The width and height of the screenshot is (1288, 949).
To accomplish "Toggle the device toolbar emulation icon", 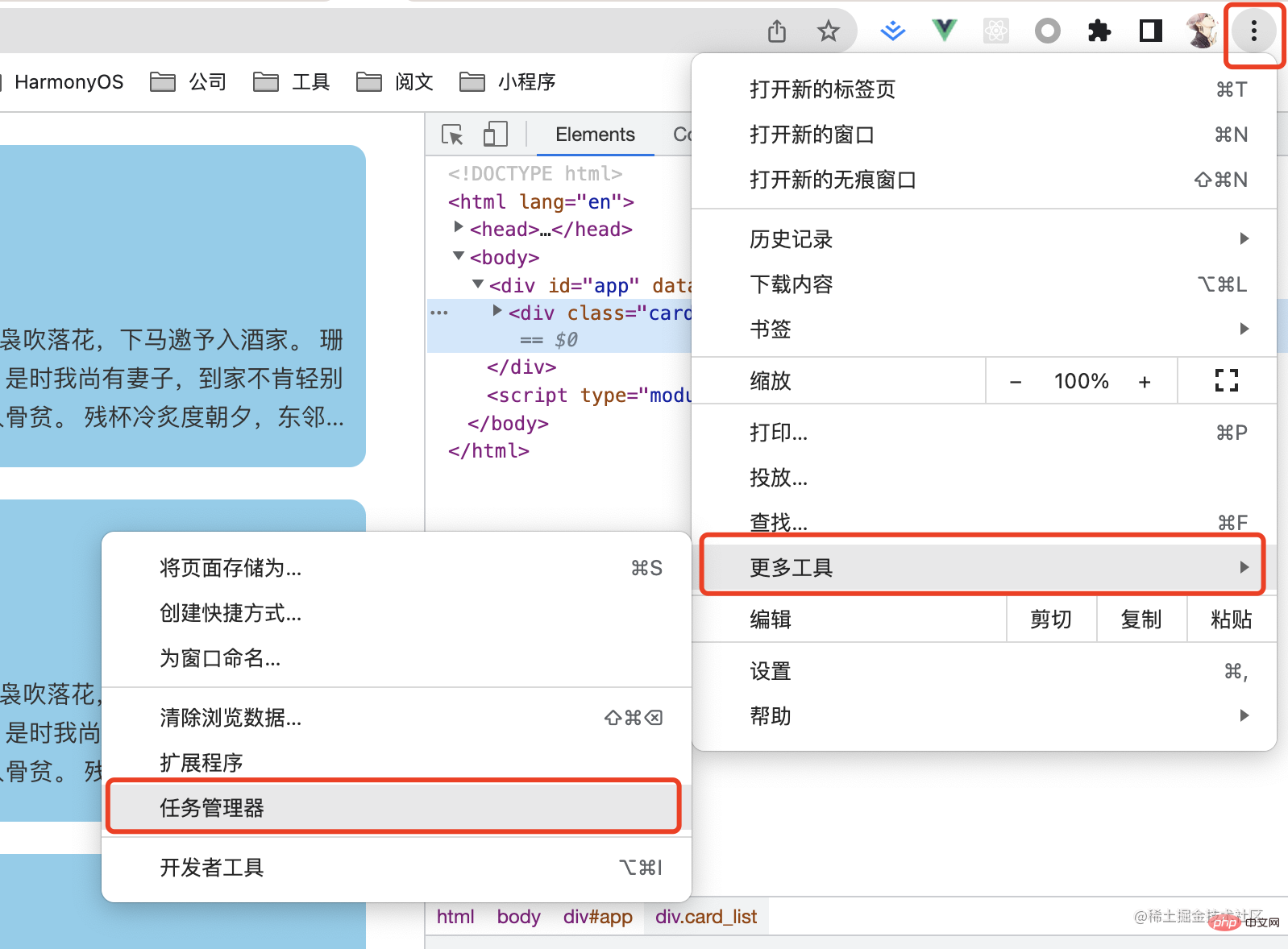I will (x=495, y=135).
